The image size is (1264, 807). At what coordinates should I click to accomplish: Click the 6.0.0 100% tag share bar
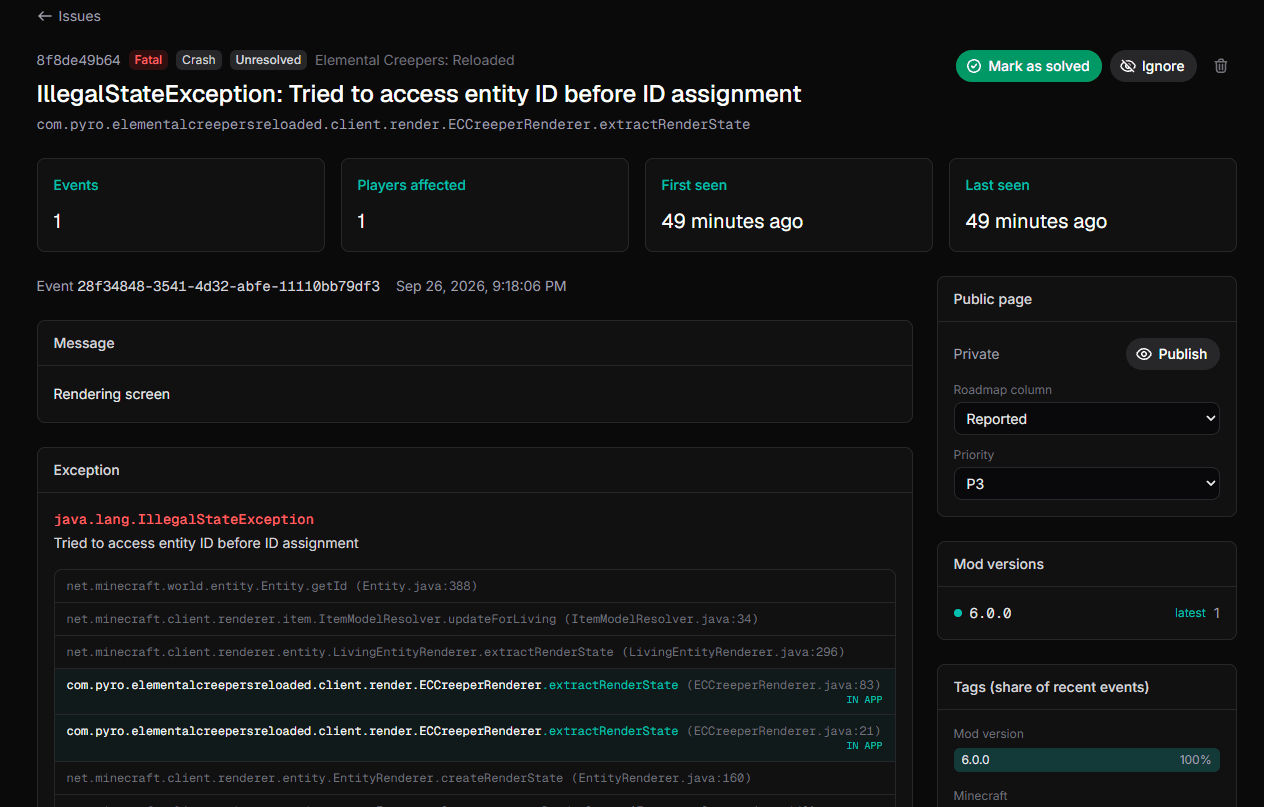pyautogui.click(x=1086, y=760)
